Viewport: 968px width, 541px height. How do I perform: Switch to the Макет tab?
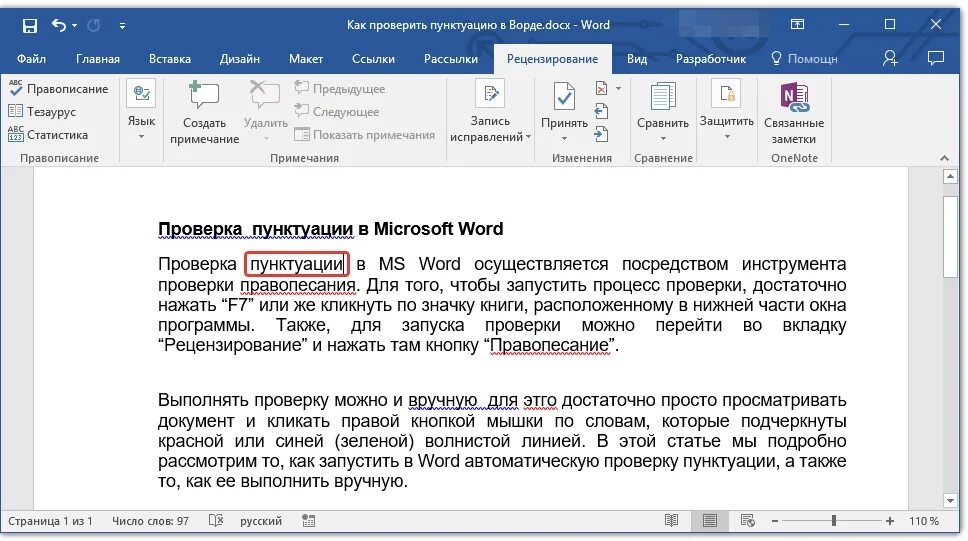(x=306, y=59)
